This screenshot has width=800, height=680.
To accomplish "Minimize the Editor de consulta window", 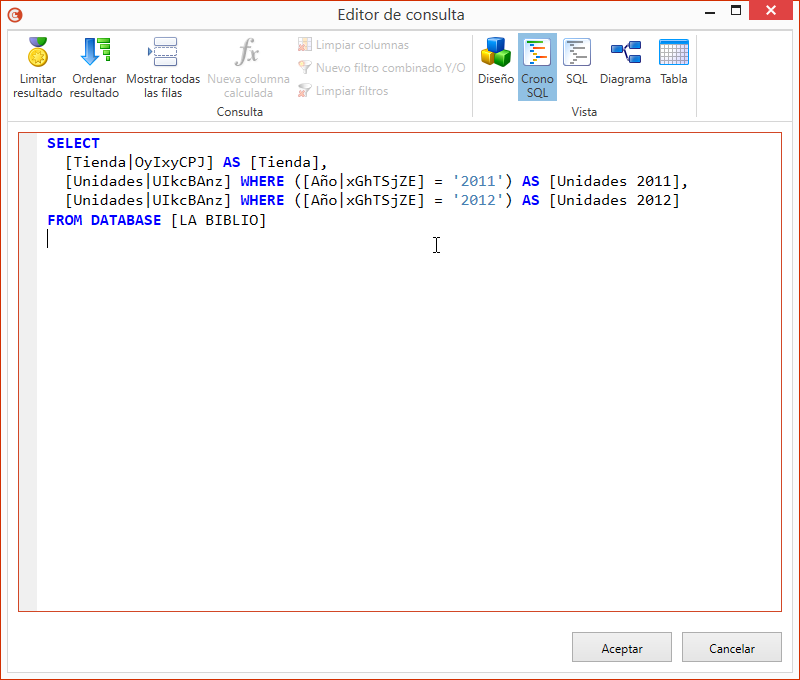I will click(x=711, y=11).
